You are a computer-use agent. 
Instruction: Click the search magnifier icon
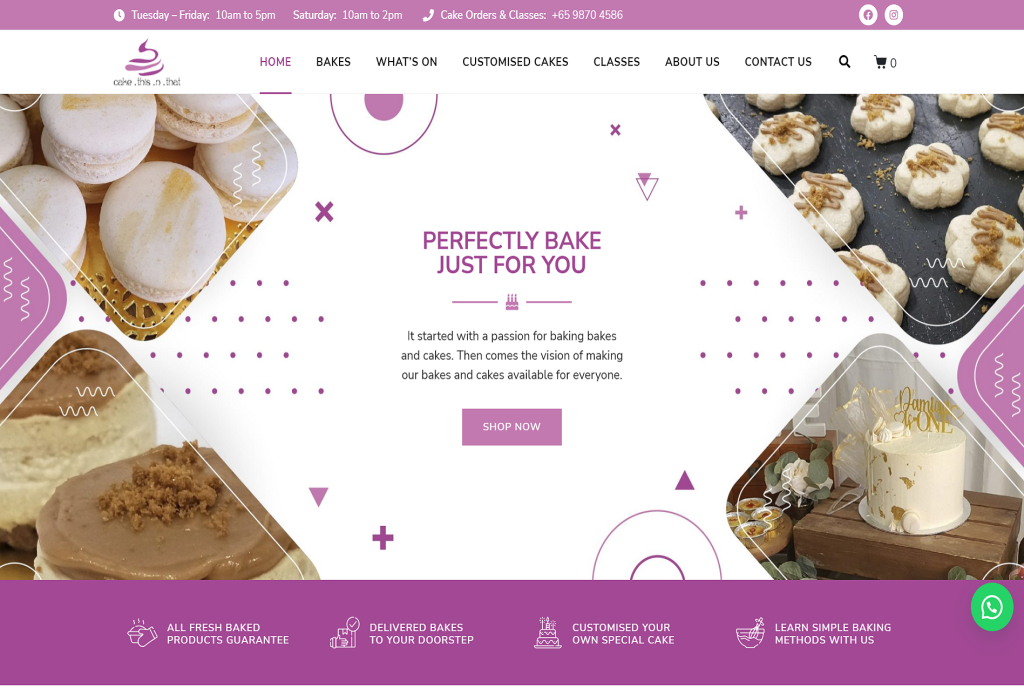(844, 62)
